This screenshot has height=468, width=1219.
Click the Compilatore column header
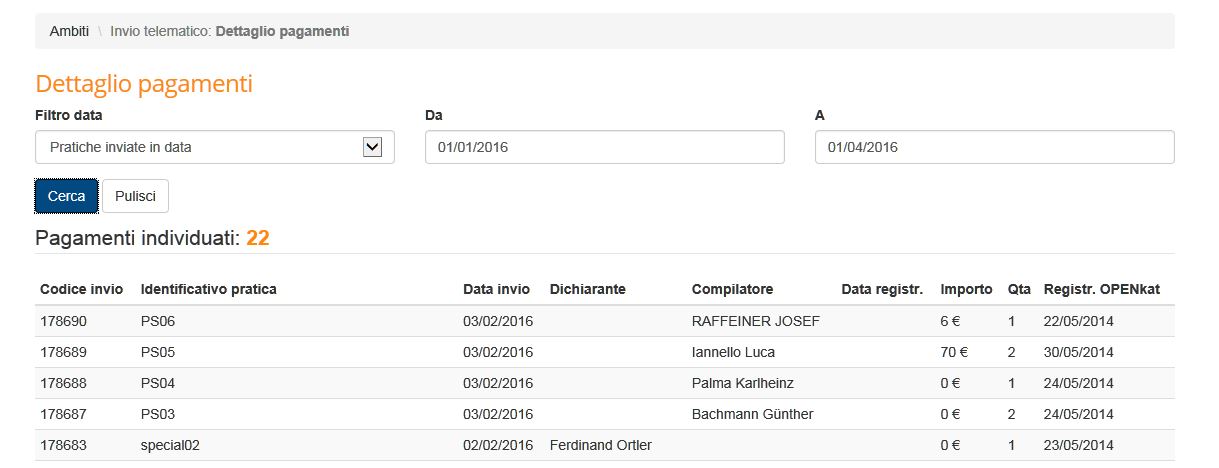732,289
